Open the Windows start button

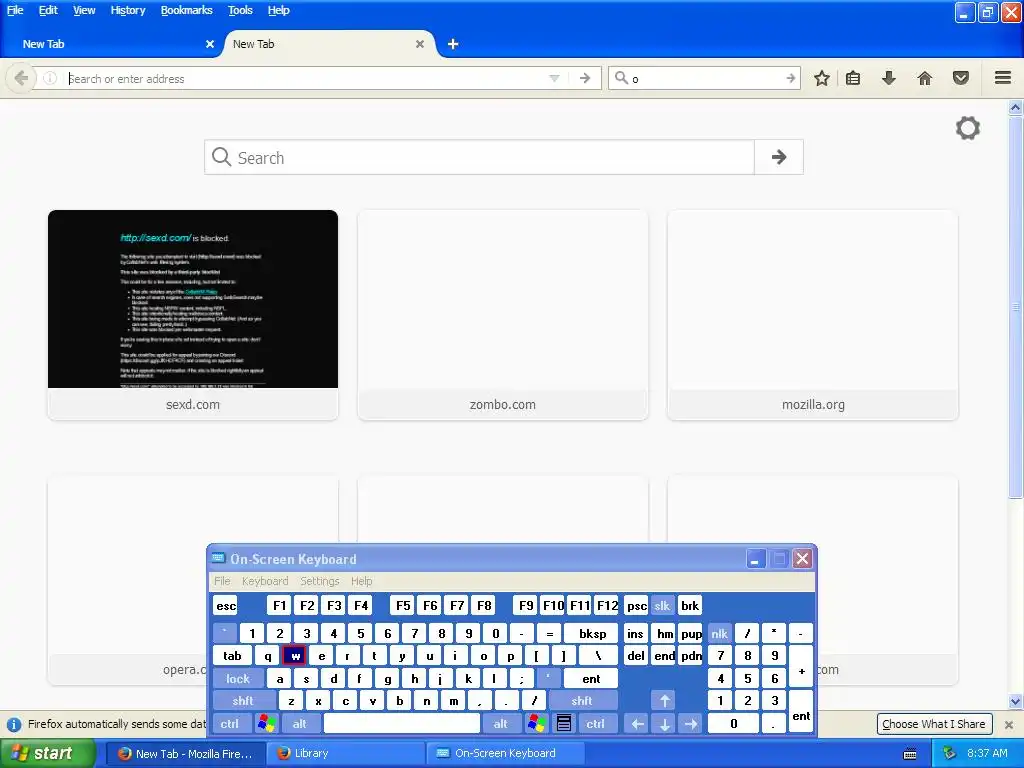point(47,753)
